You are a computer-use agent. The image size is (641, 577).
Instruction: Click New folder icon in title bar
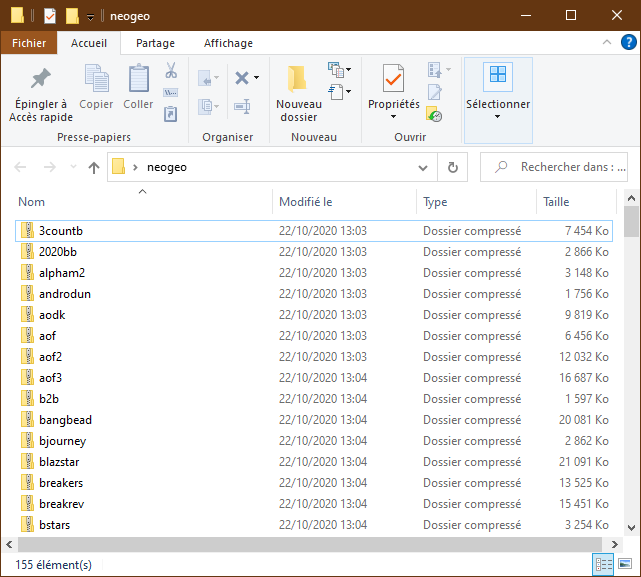point(72,16)
